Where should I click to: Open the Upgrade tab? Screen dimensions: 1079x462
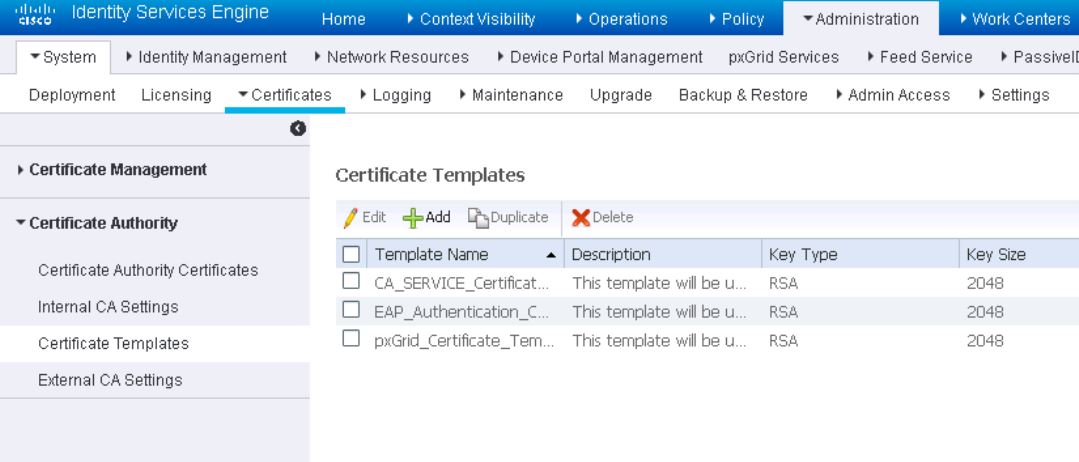click(x=621, y=95)
